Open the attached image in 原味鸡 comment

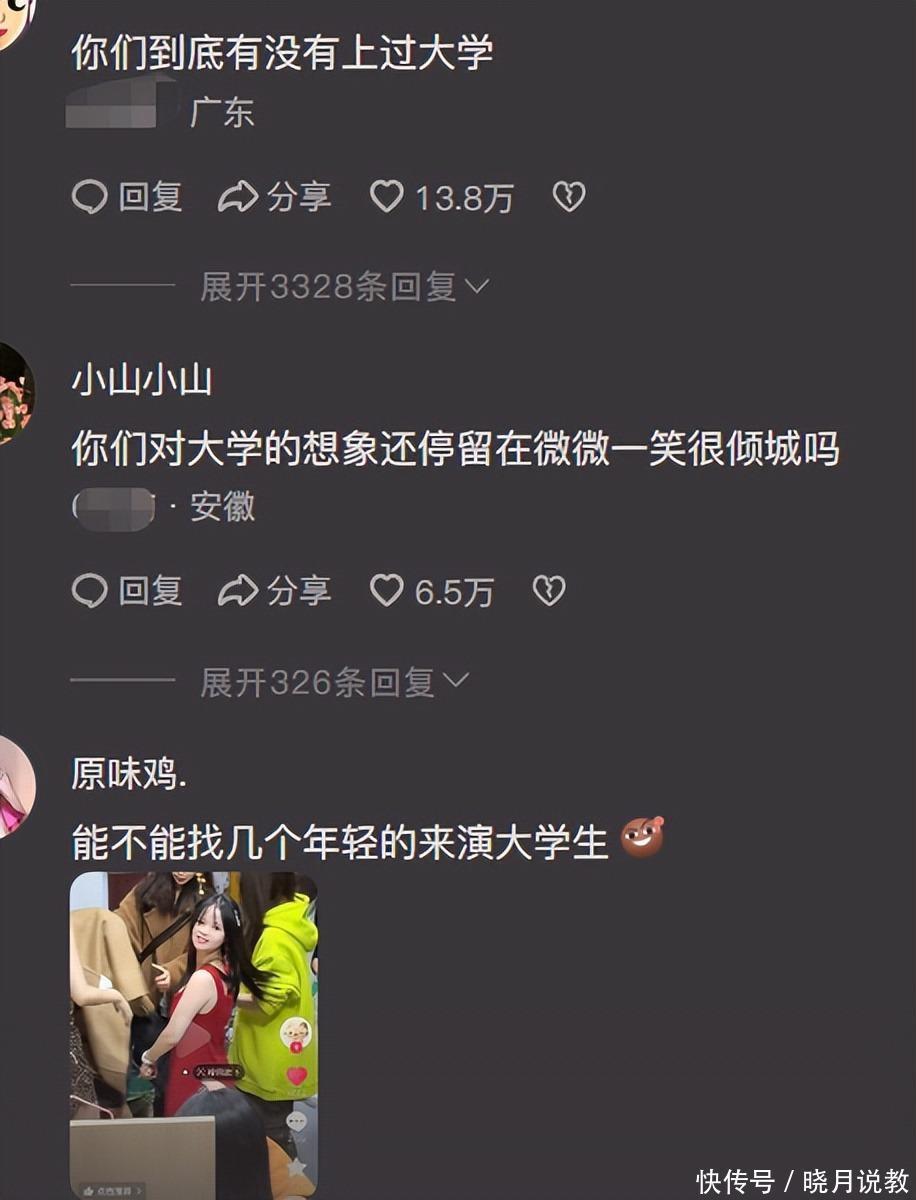tap(194, 1035)
